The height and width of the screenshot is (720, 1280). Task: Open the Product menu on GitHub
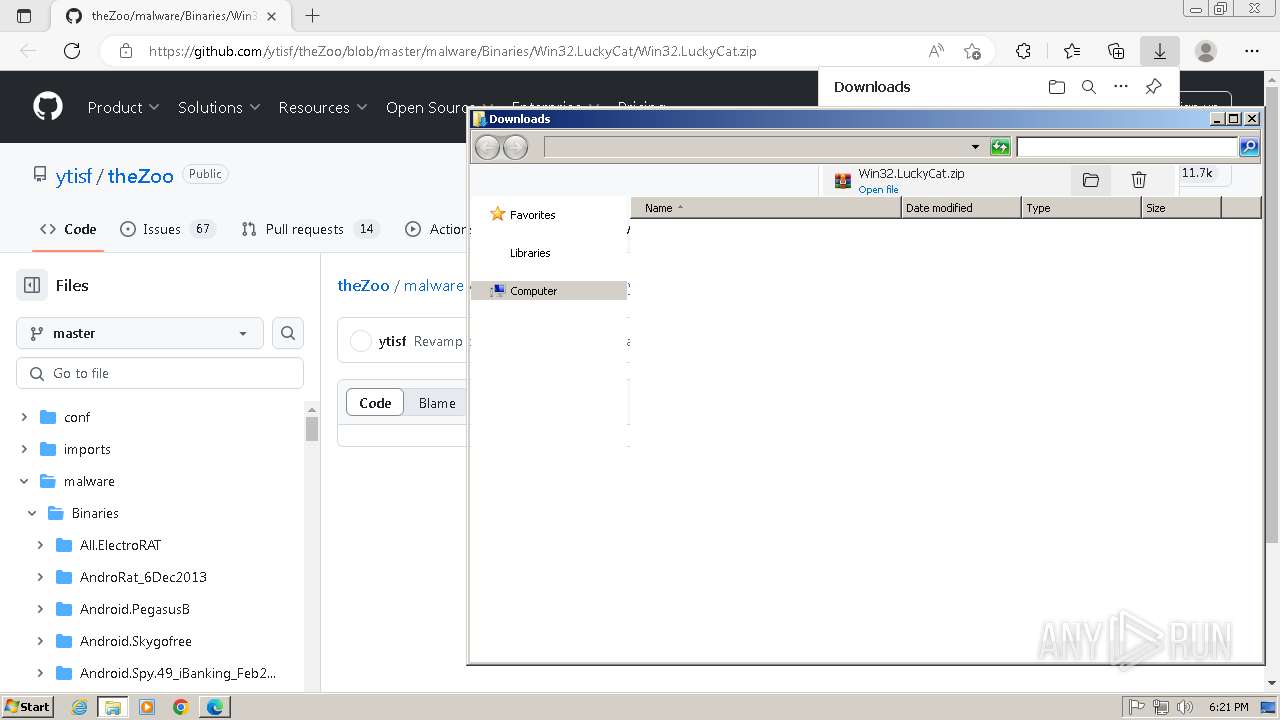tap(123, 107)
